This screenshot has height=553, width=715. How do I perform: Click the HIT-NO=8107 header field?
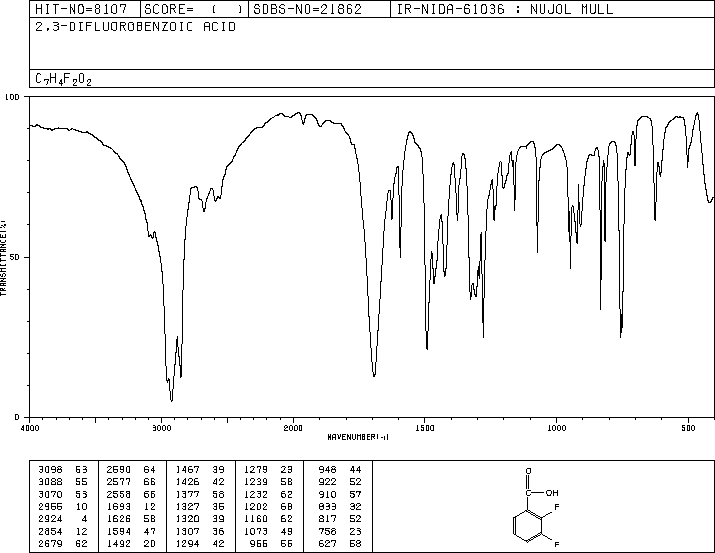(85, 9)
